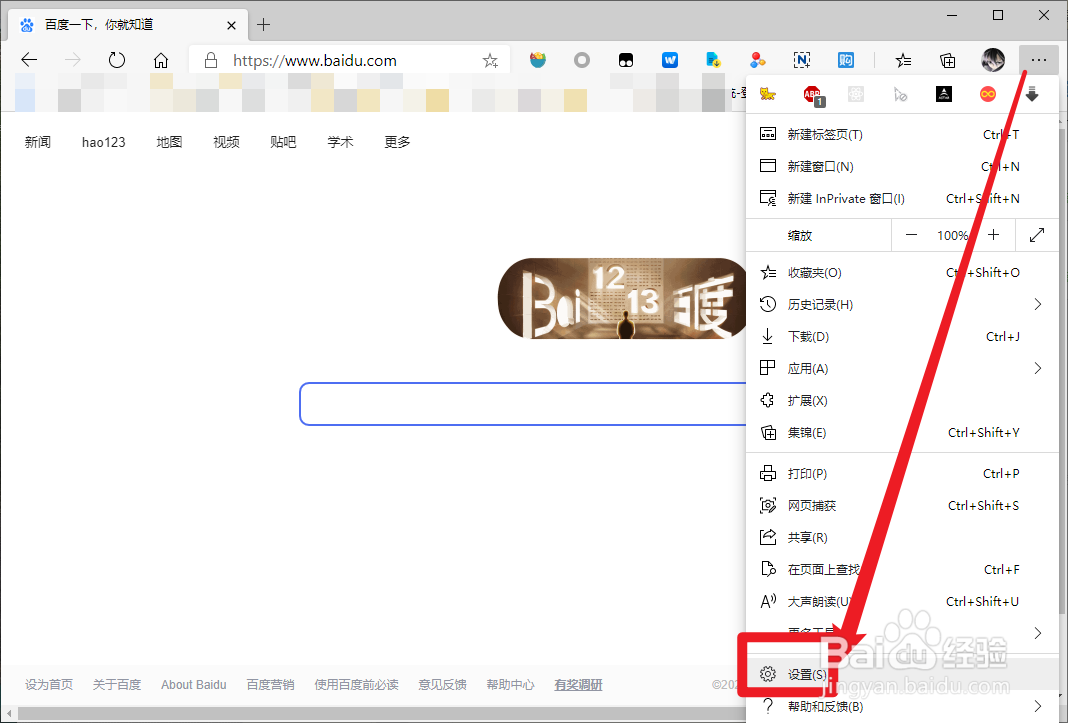Viewport: 1068px width, 723px height.
Task: Open the AdBlock Plus extension icon
Action: pyautogui.click(x=813, y=95)
